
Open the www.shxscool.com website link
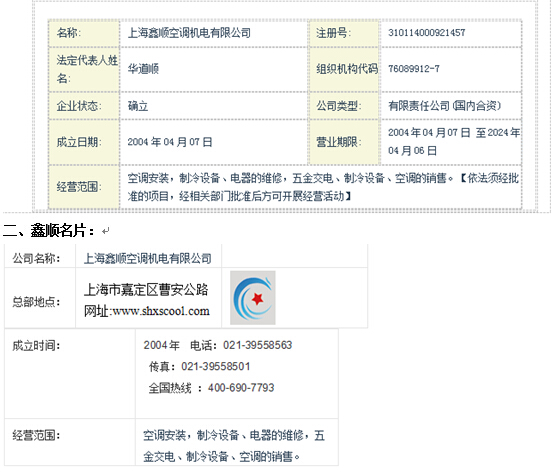click(x=161, y=311)
